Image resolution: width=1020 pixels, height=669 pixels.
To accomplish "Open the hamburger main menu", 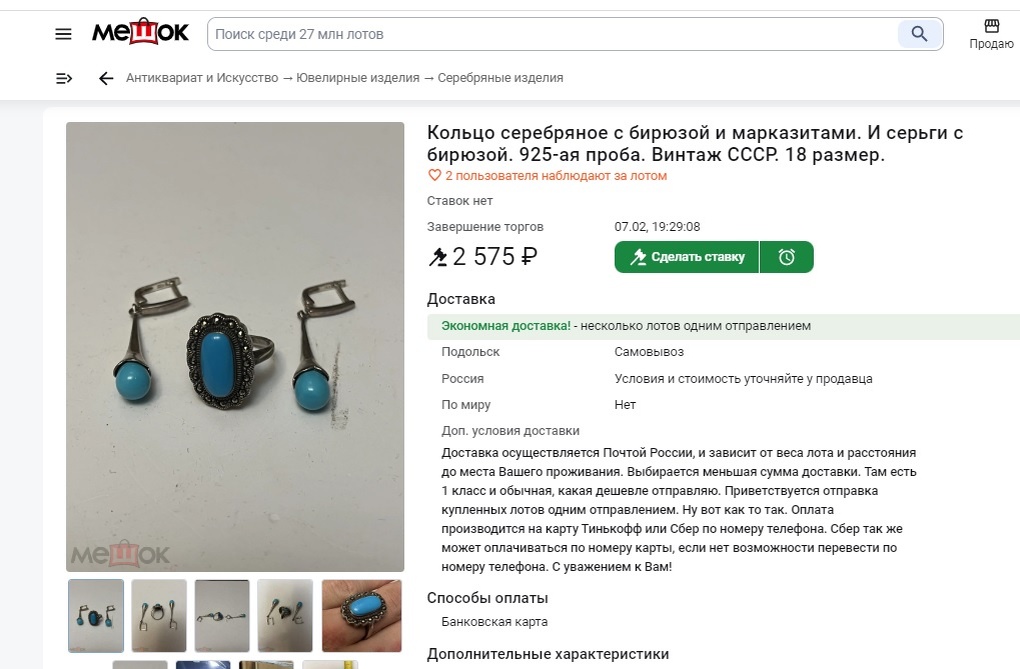I will click(x=63, y=34).
